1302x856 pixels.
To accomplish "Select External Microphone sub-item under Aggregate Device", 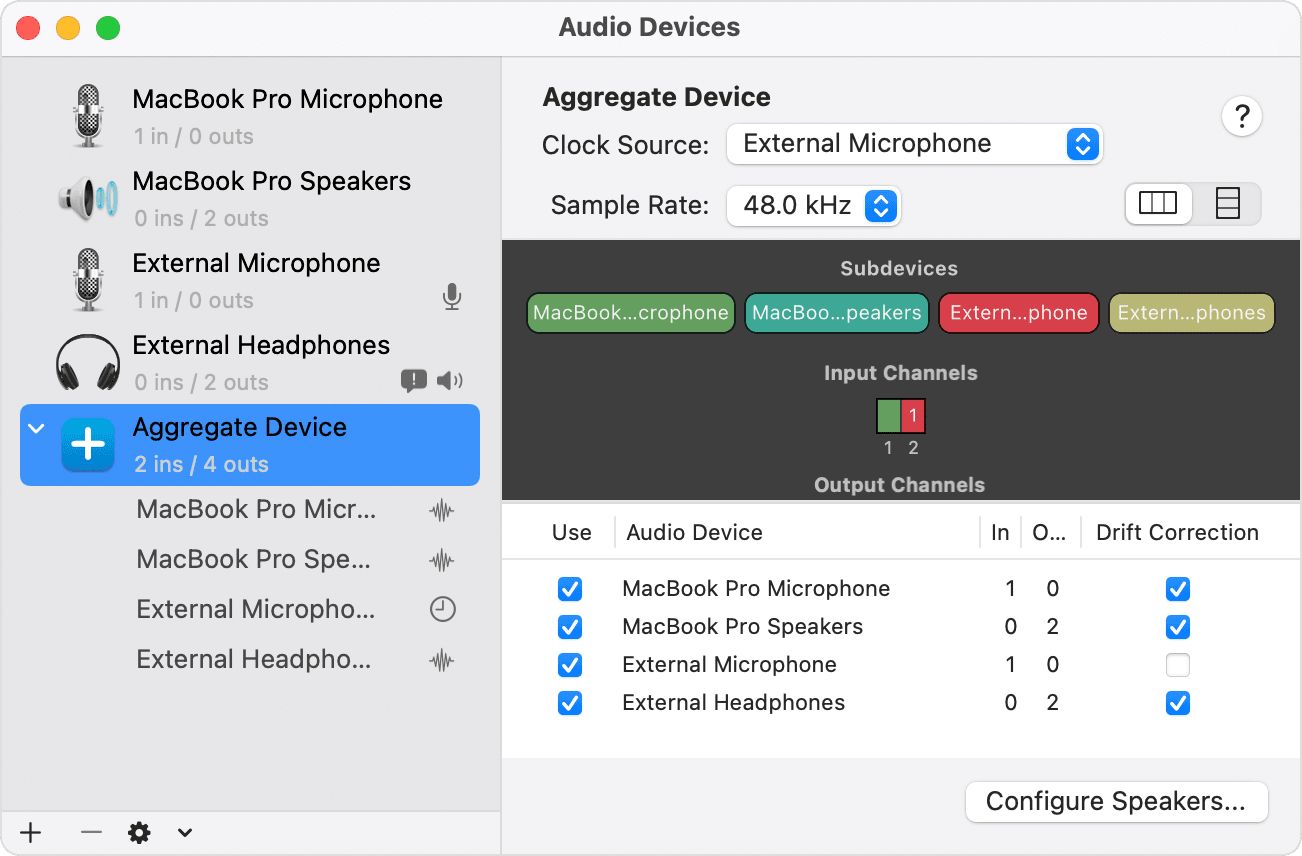I will [x=256, y=609].
